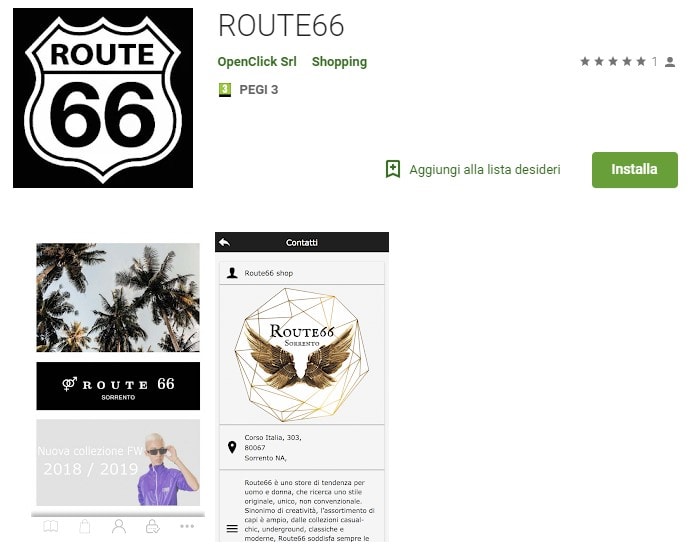
Task: Enlarge the Contatti screenshot preview
Action: (302, 387)
